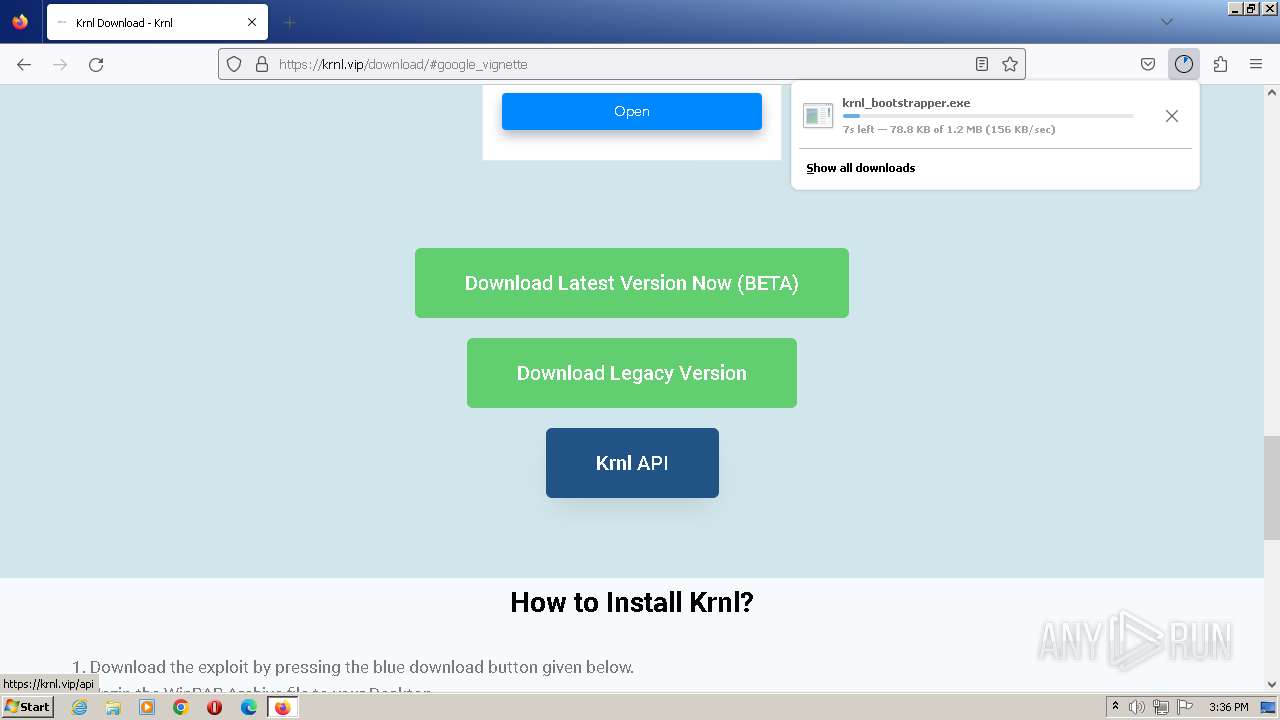
Task: Click Download Legacy Version button
Action: pos(632,373)
